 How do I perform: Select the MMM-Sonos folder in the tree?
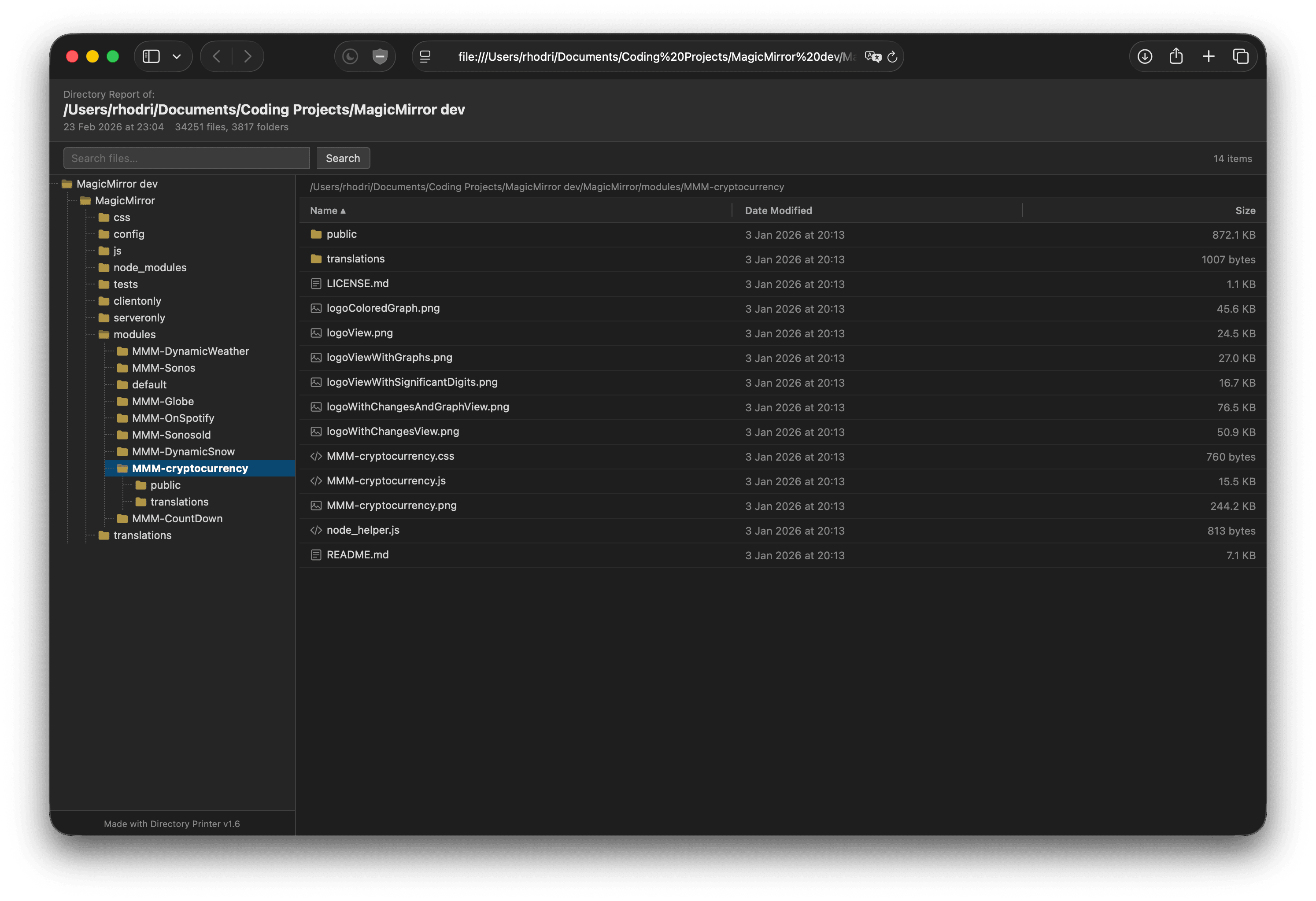163,368
